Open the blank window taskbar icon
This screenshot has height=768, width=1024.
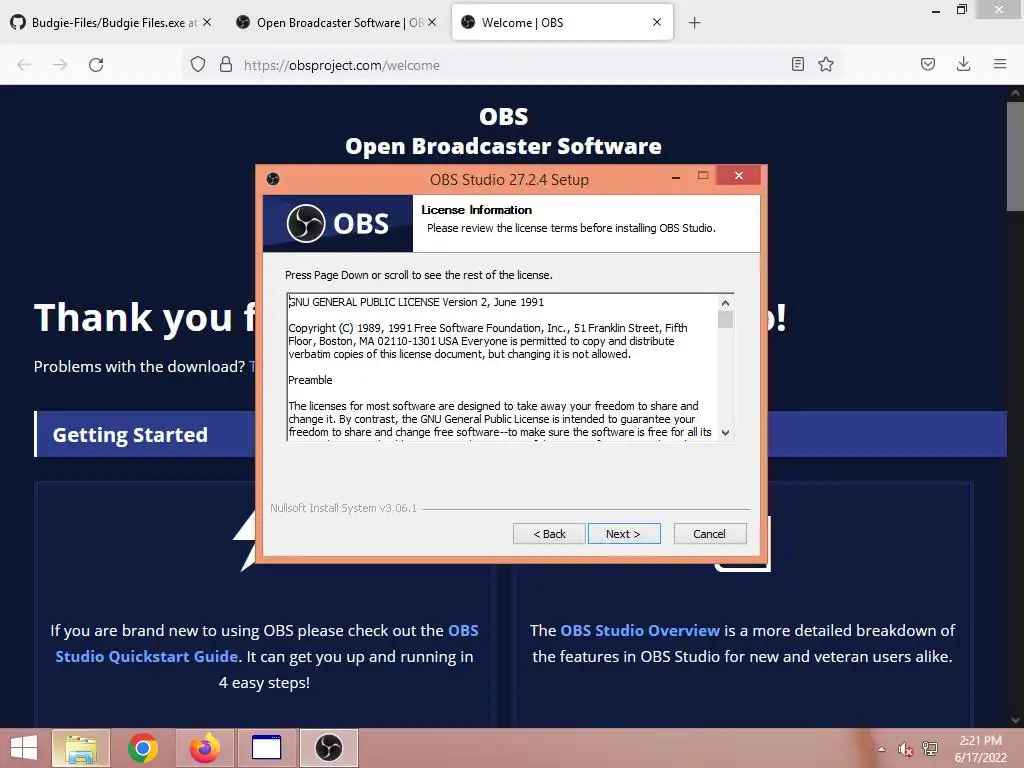pyautogui.click(x=266, y=748)
